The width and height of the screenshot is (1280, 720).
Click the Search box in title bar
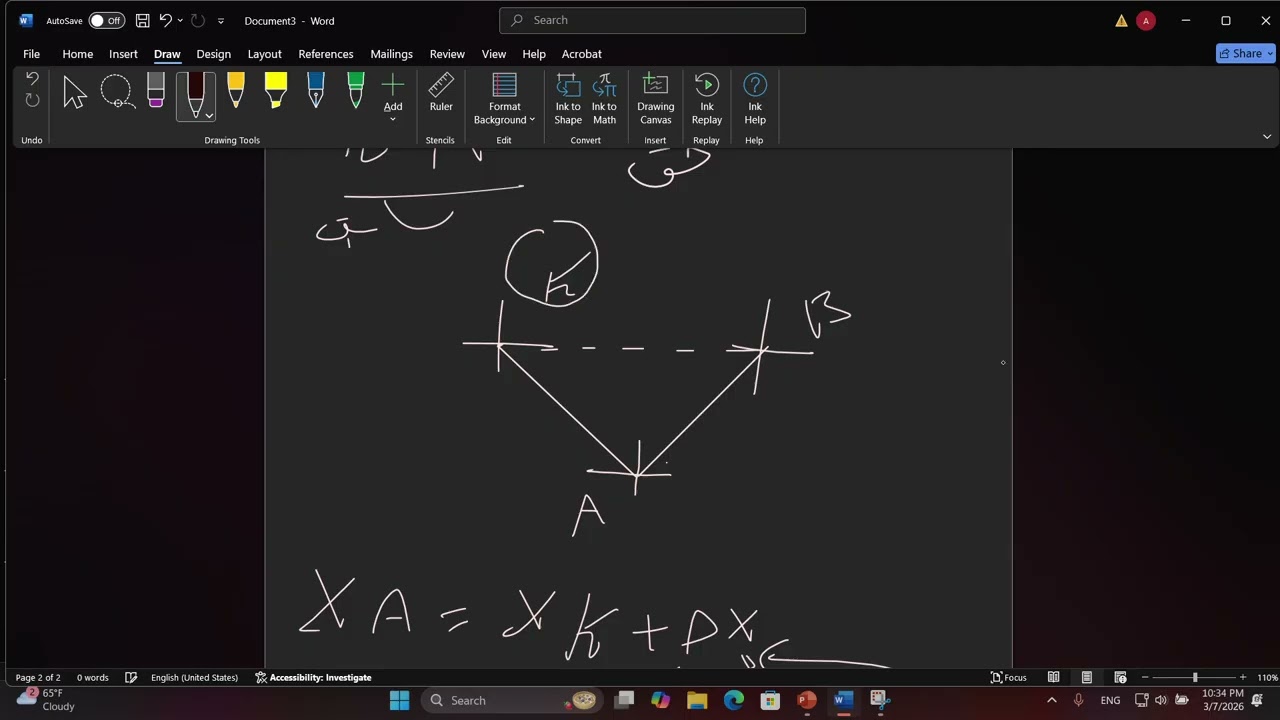[x=652, y=20]
